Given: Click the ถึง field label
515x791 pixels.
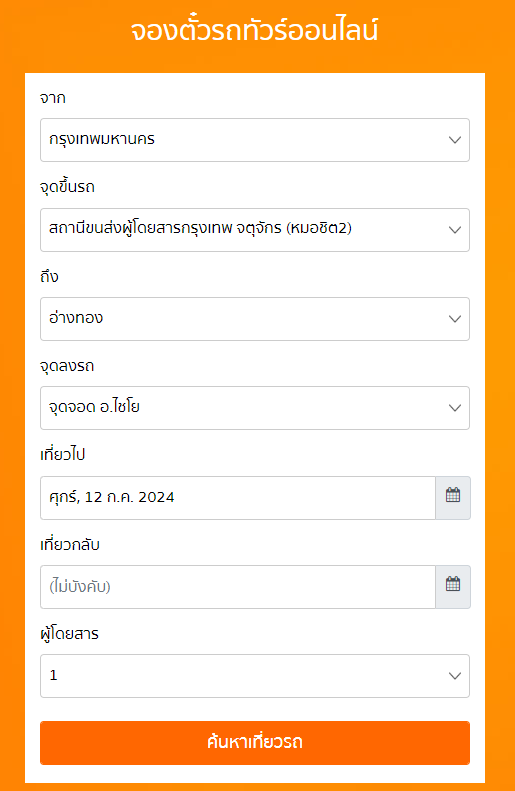Looking at the screenshot, I should tap(49, 276).
